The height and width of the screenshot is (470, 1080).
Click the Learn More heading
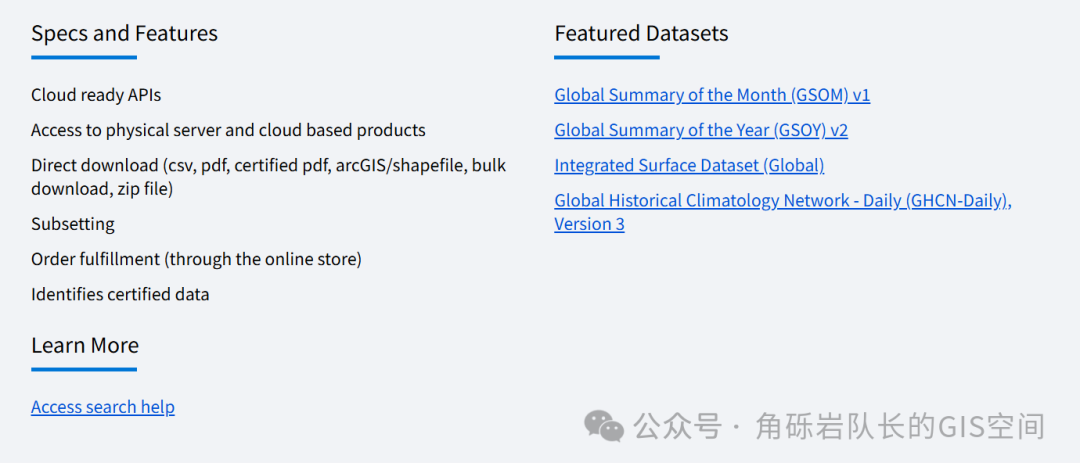85,345
